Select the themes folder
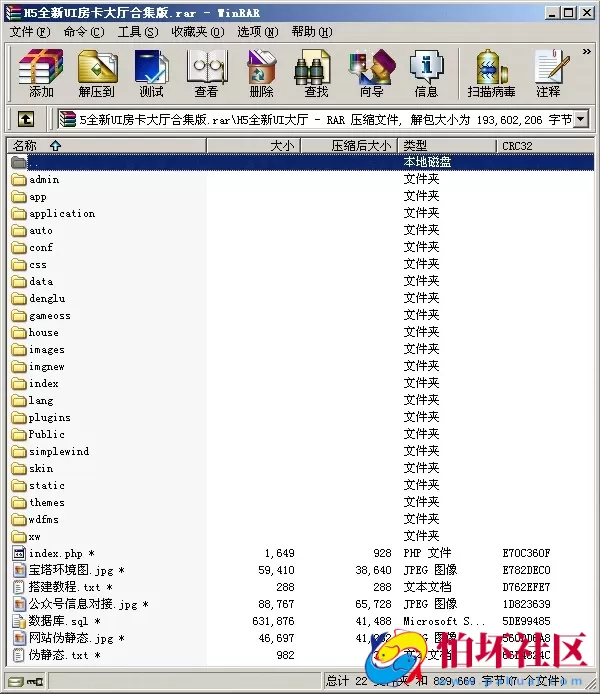Screen dimensions: 600x694 (38, 502)
